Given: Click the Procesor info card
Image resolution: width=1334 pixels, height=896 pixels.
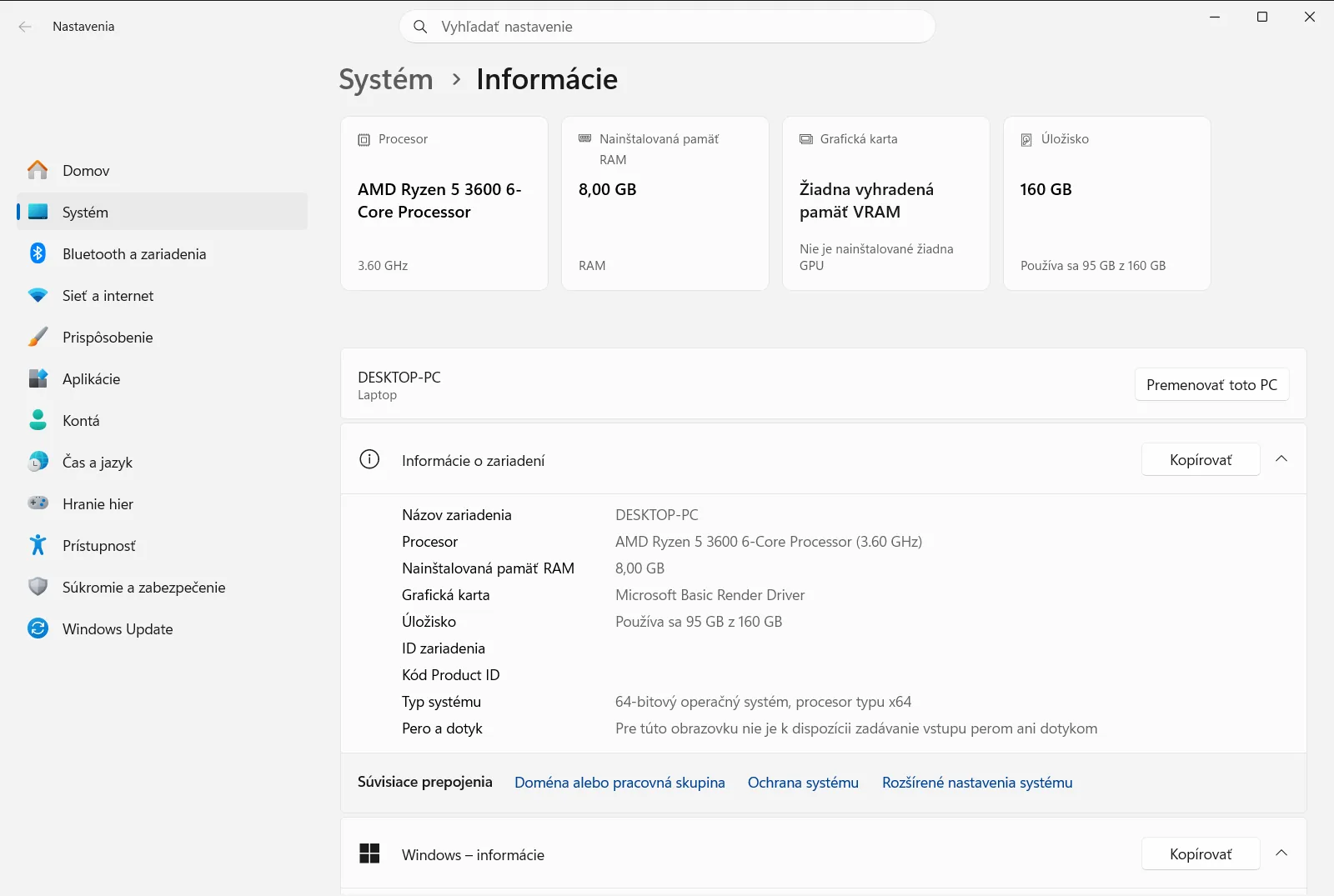Looking at the screenshot, I should click(x=444, y=203).
